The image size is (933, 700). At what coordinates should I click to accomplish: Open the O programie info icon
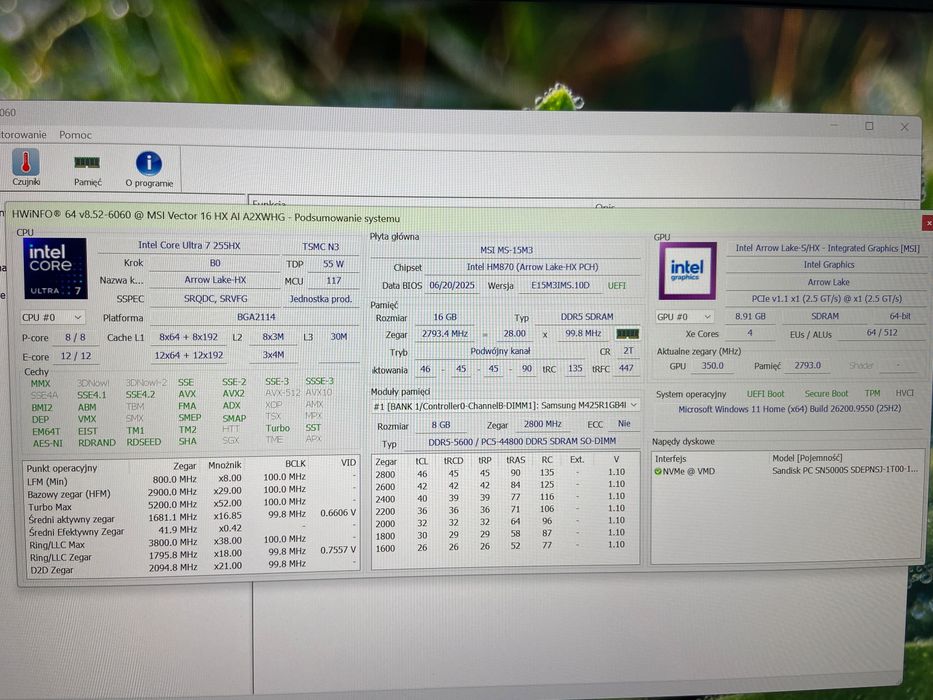click(149, 169)
